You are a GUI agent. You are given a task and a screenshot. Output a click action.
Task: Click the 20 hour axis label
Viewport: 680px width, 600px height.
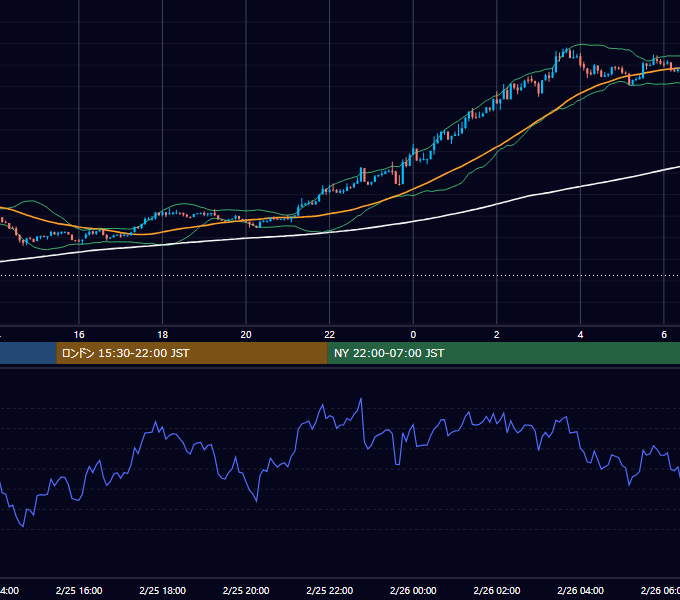[246, 335]
